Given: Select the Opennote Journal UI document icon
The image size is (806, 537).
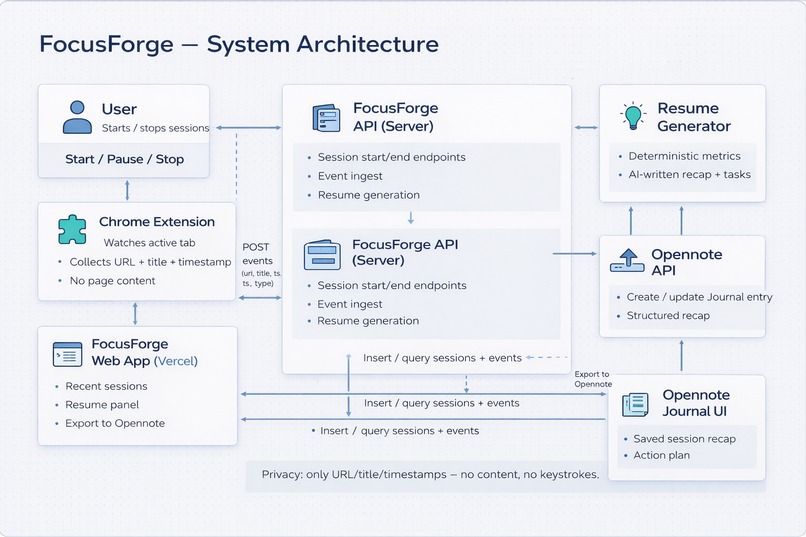Looking at the screenshot, I should pyautogui.click(x=635, y=404).
